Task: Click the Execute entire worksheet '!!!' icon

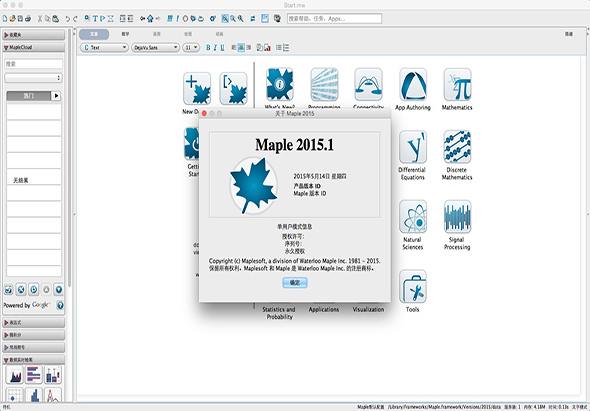Action: pos(170,18)
